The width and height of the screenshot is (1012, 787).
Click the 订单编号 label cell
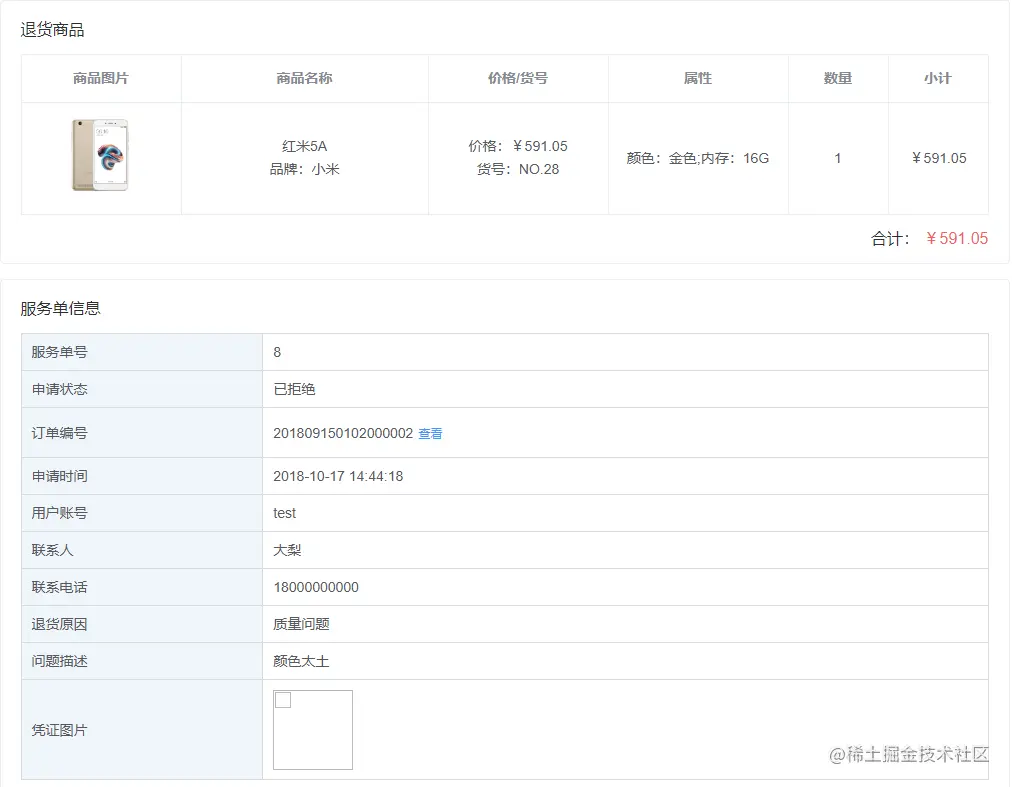tap(142, 433)
